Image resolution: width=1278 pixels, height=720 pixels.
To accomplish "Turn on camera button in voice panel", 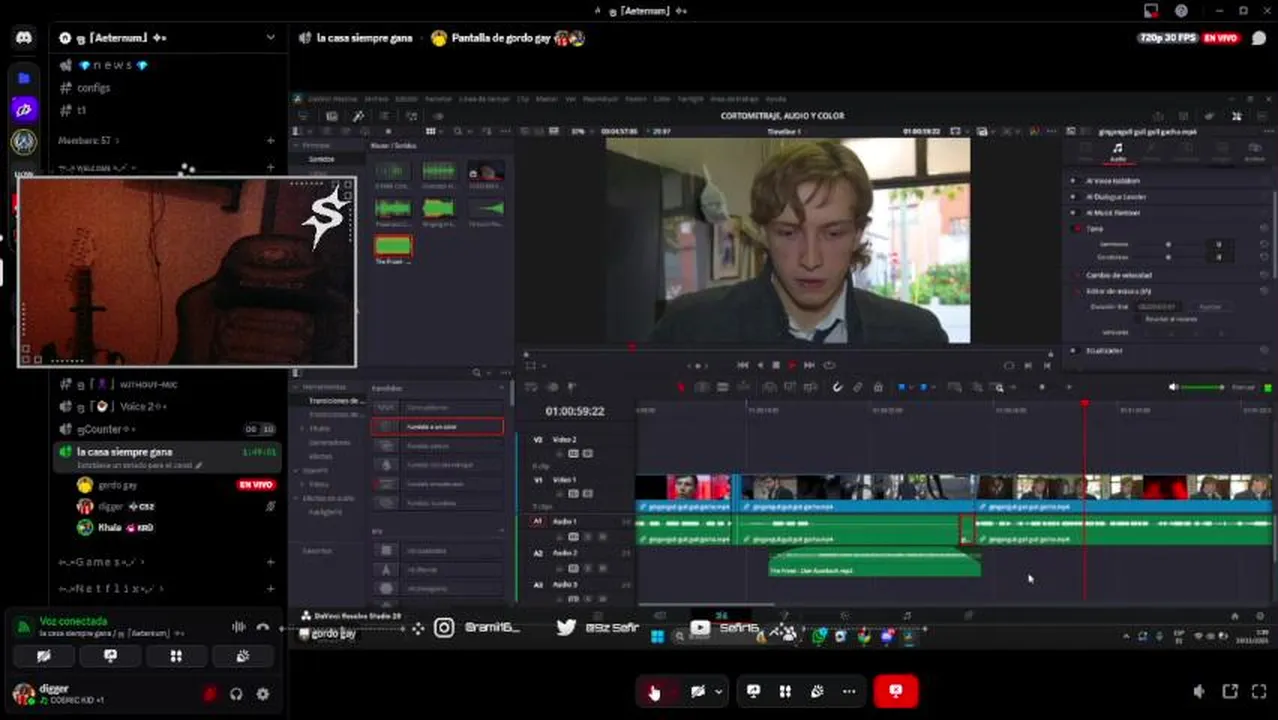I will (43, 656).
